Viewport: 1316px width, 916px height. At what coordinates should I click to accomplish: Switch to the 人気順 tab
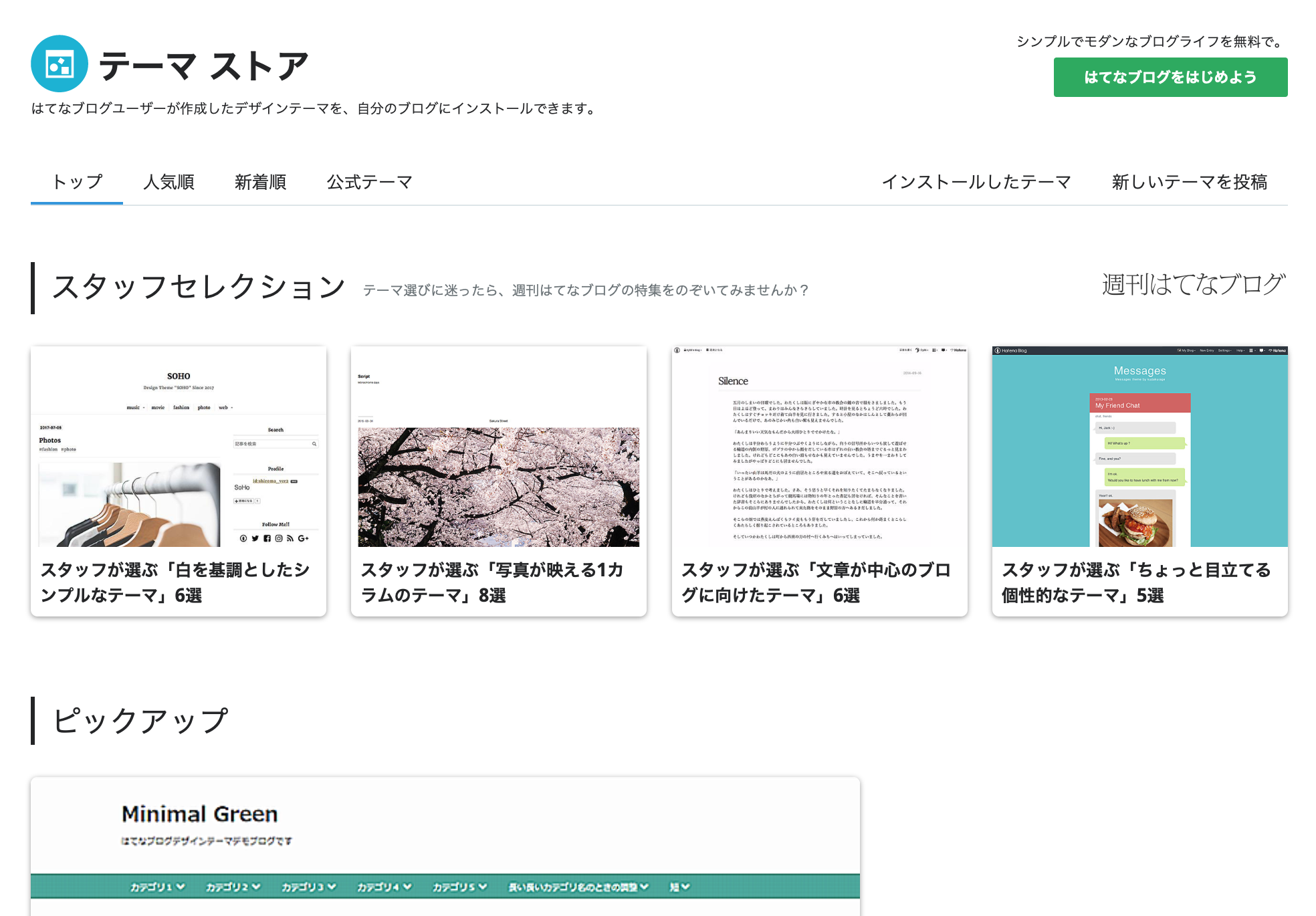click(169, 182)
